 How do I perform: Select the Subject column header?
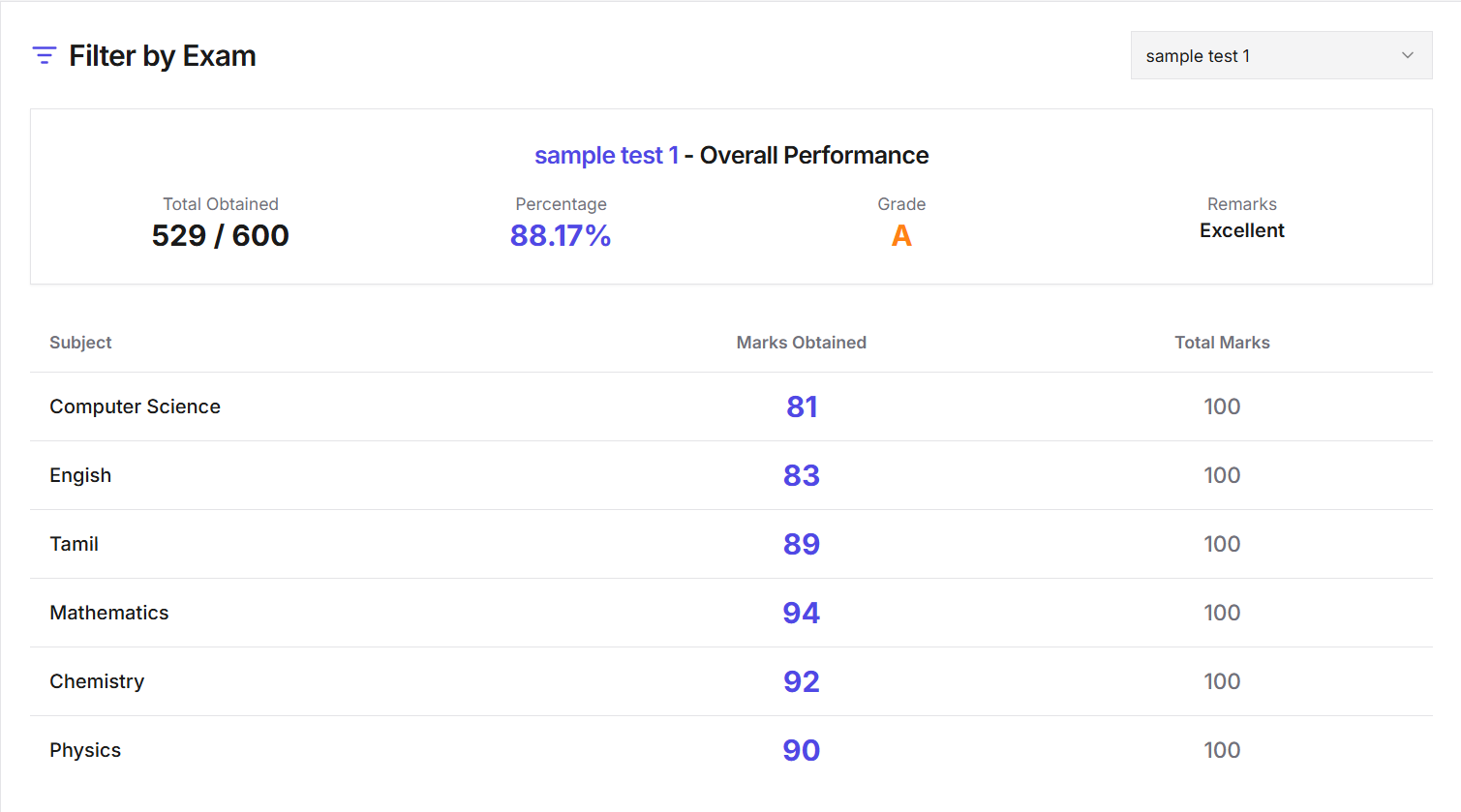click(x=80, y=343)
